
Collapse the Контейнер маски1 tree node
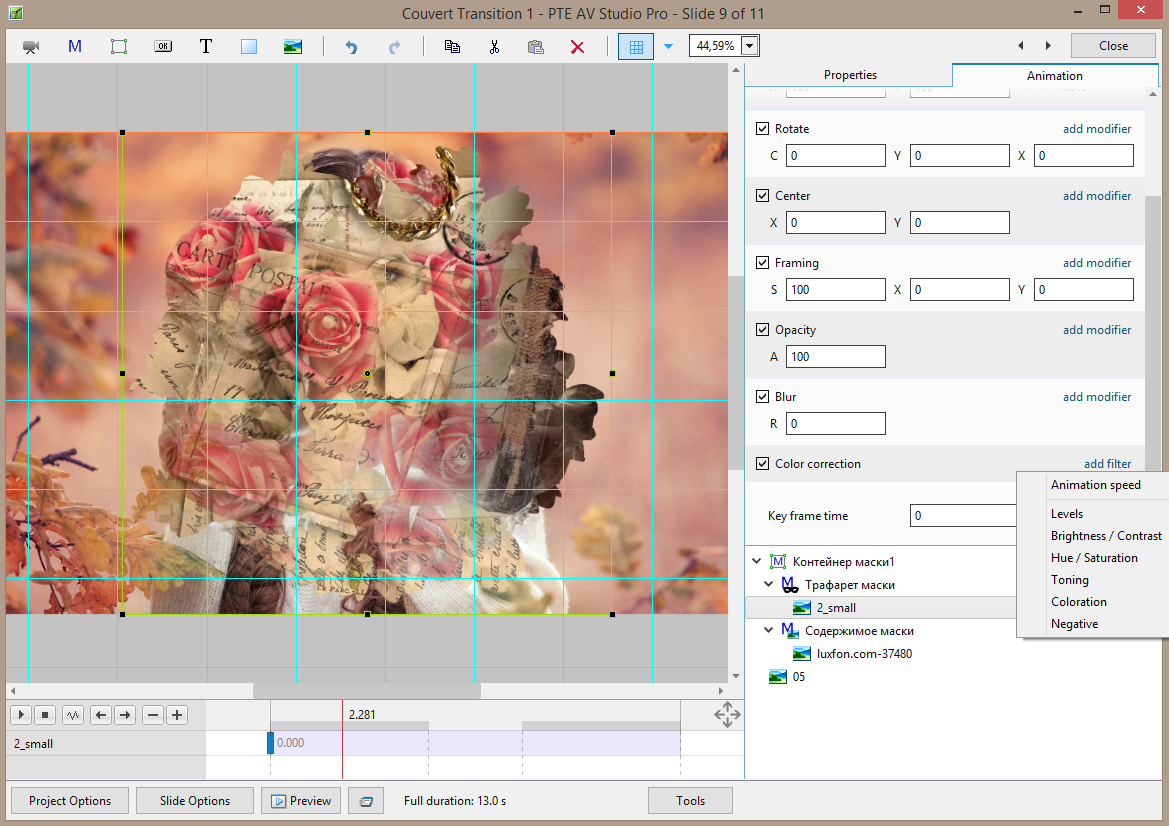coord(758,562)
